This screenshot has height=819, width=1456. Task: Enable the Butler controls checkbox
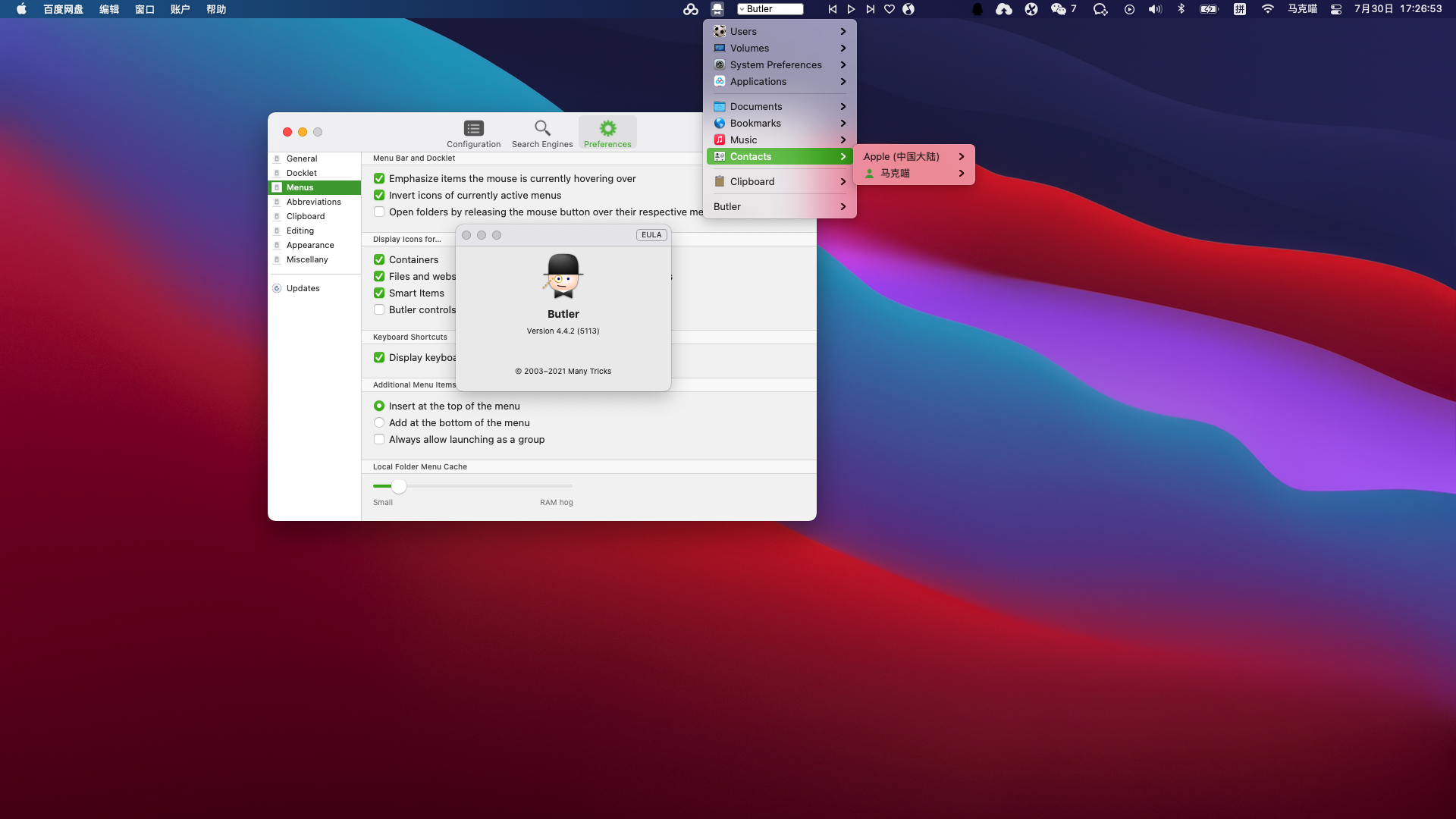point(379,309)
